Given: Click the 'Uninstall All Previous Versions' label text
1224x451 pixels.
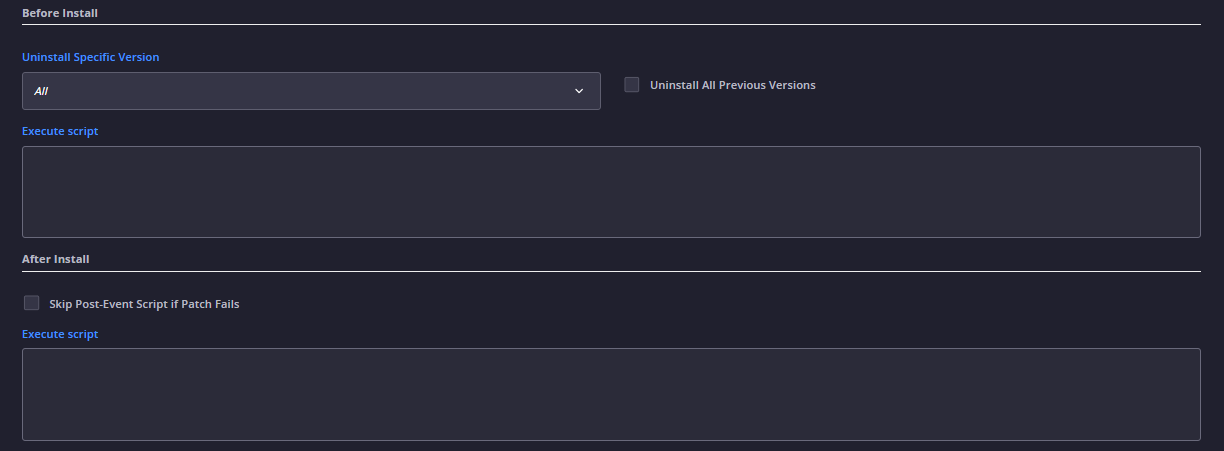Looking at the screenshot, I should (x=733, y=85).
